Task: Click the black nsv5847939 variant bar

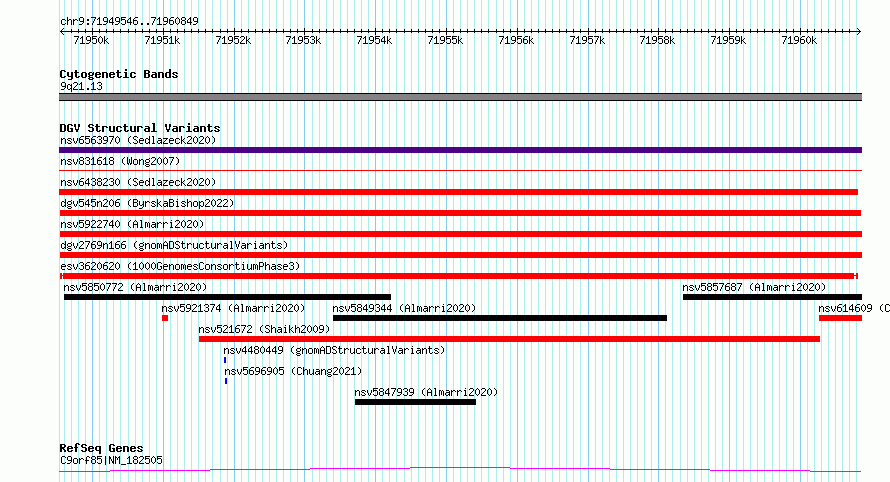Action: 415,402
